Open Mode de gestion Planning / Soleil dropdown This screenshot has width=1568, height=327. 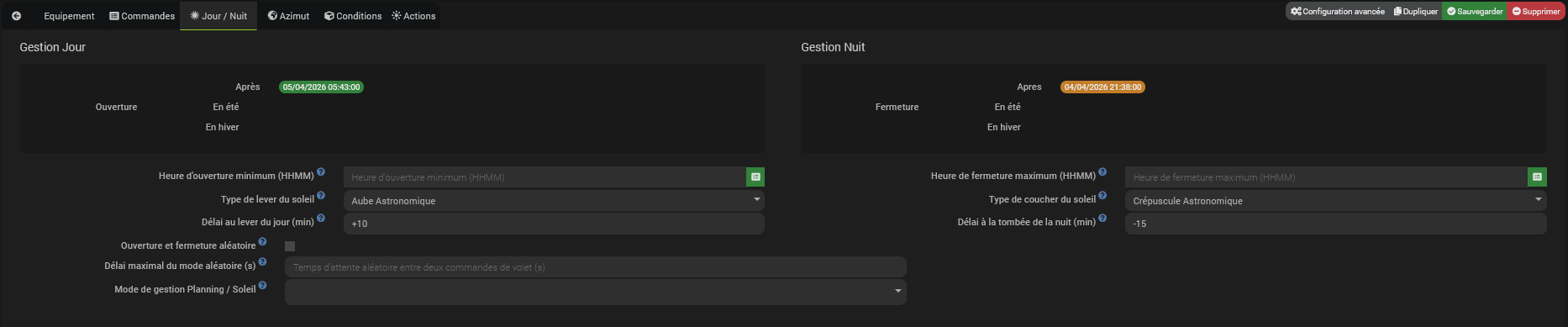596,291
